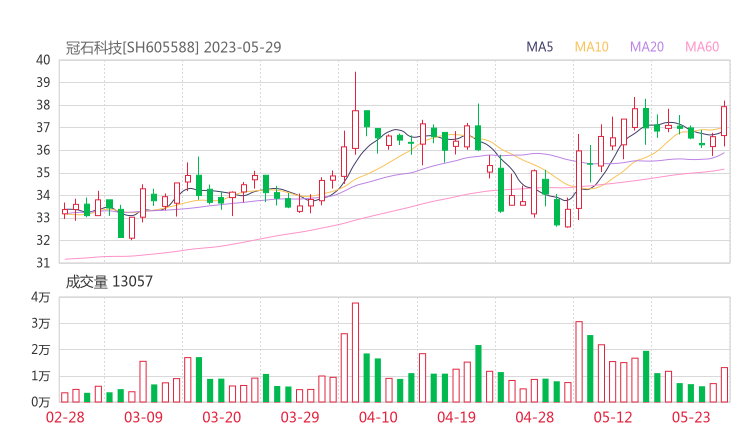740x440 pixels.
Task: Click the candlestick with the highest wick near 39.5
Action: 355,113
